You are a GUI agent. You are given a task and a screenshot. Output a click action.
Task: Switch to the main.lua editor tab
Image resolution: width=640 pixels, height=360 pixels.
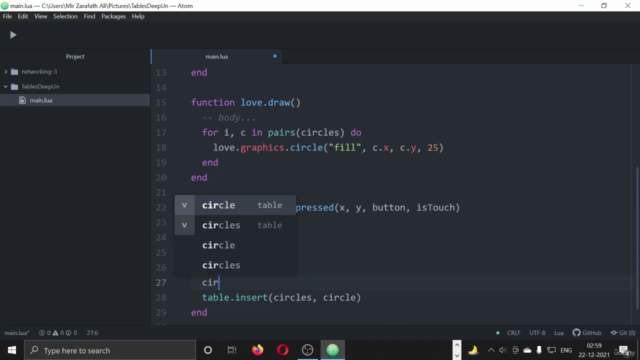[217, 56]
